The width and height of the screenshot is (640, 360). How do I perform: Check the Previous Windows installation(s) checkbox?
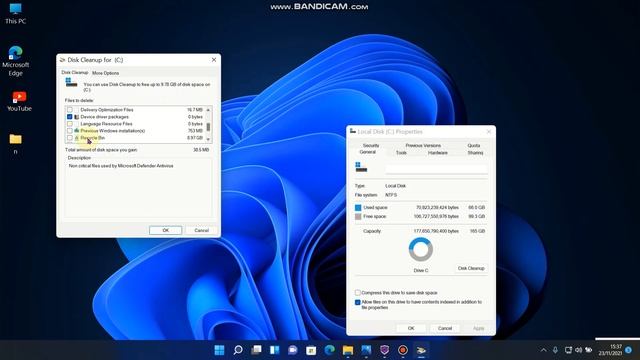70,131
